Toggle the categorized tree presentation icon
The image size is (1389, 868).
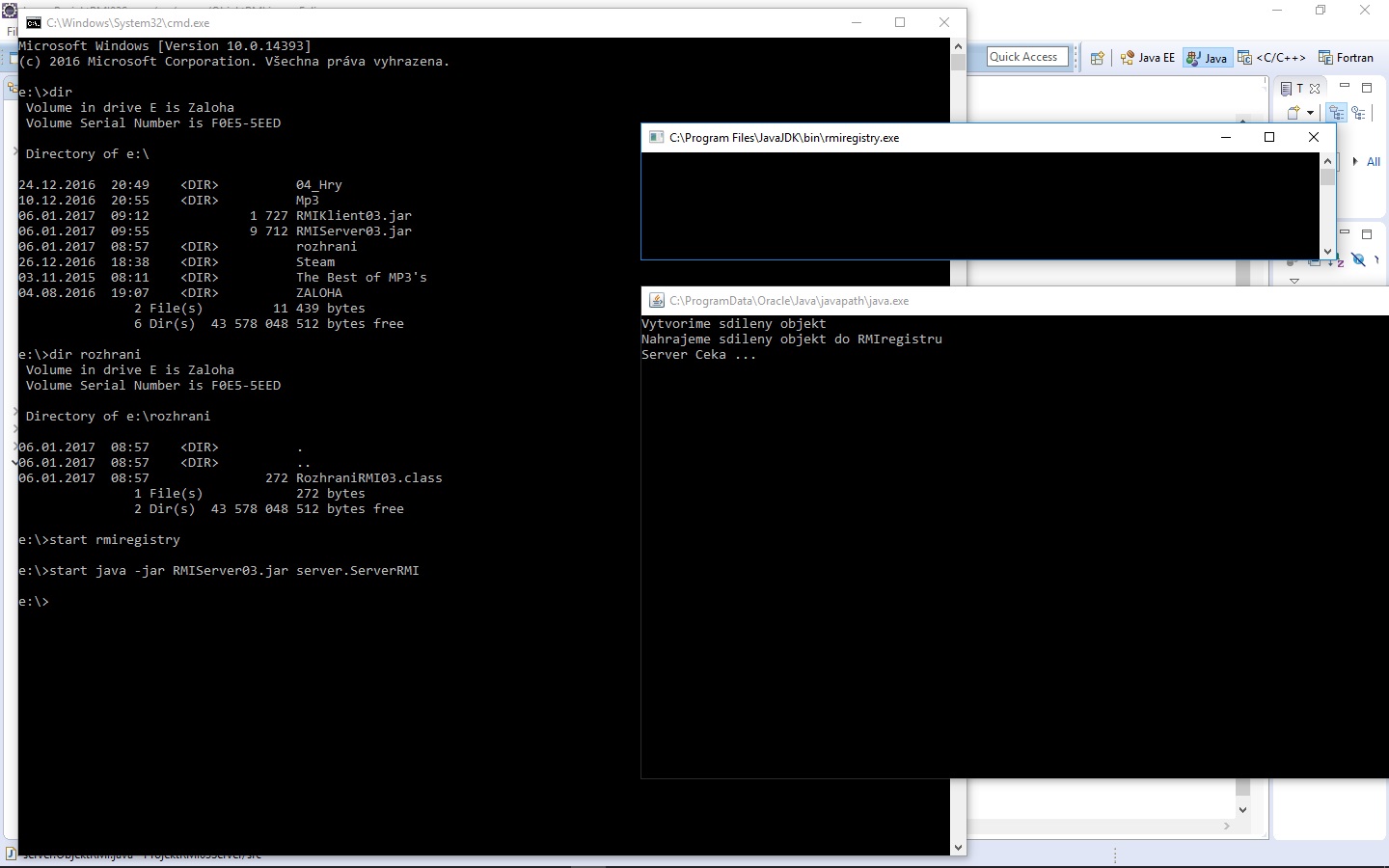click(x=1337, y=114)
